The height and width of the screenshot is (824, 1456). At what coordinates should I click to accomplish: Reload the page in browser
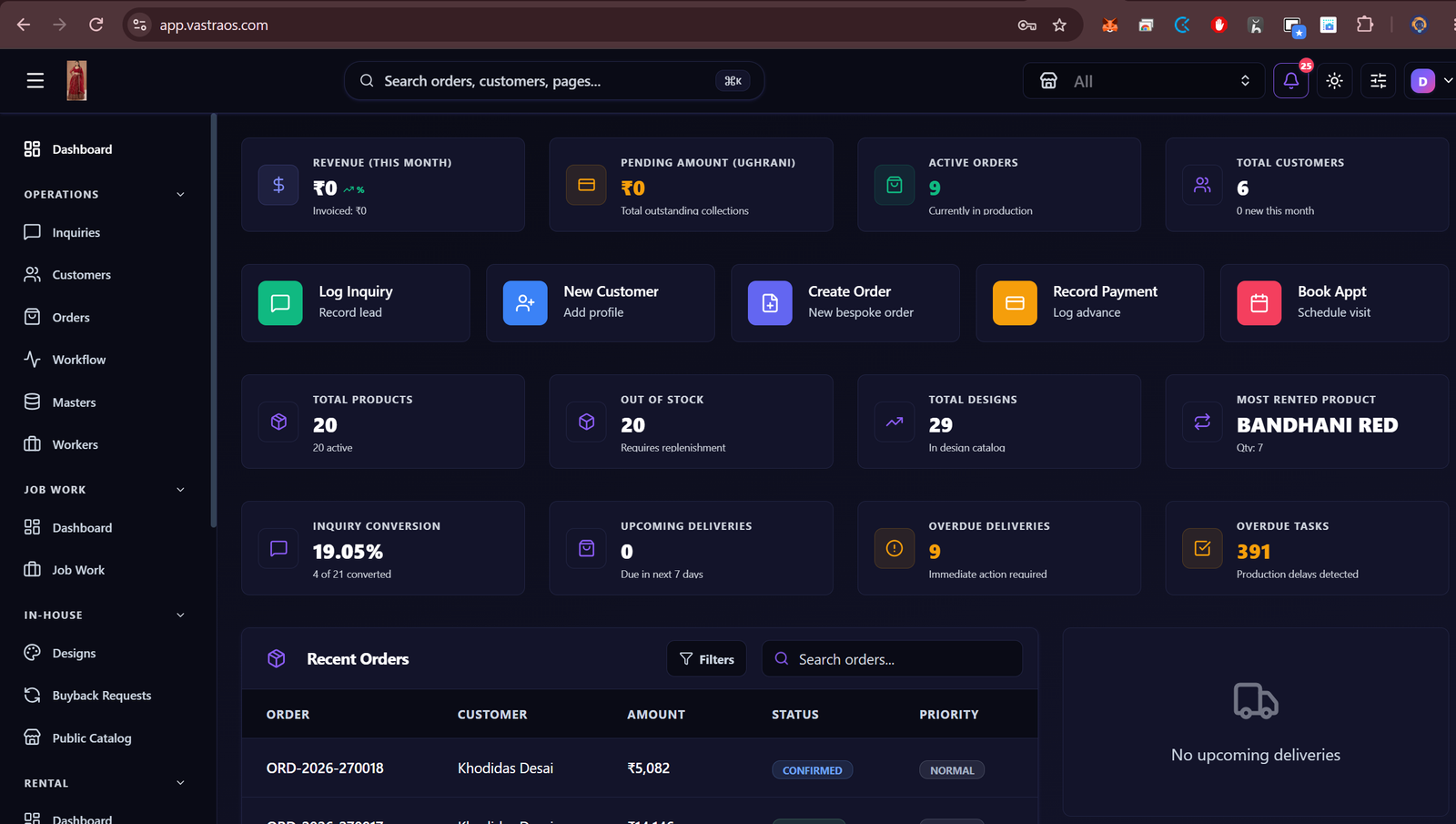pos(96,25)
